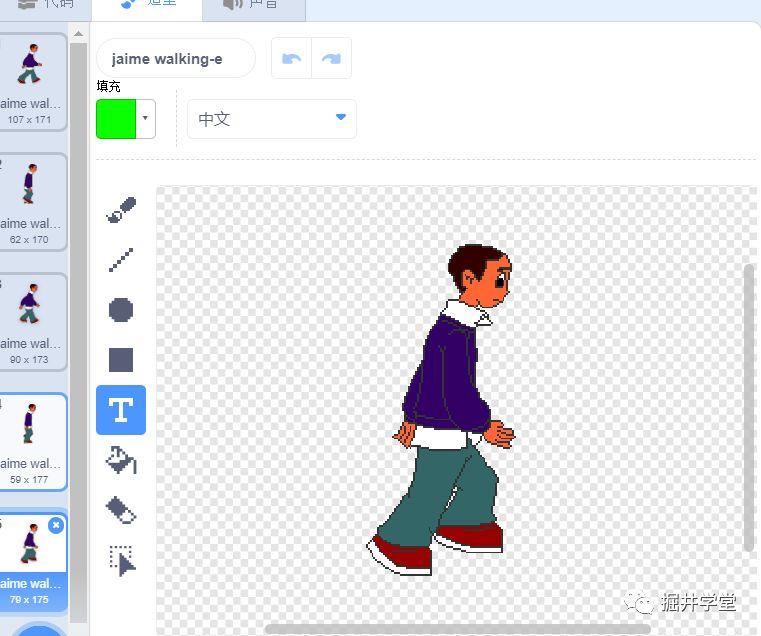Delete the selected 79 x 175 costume

pos(56,525)
